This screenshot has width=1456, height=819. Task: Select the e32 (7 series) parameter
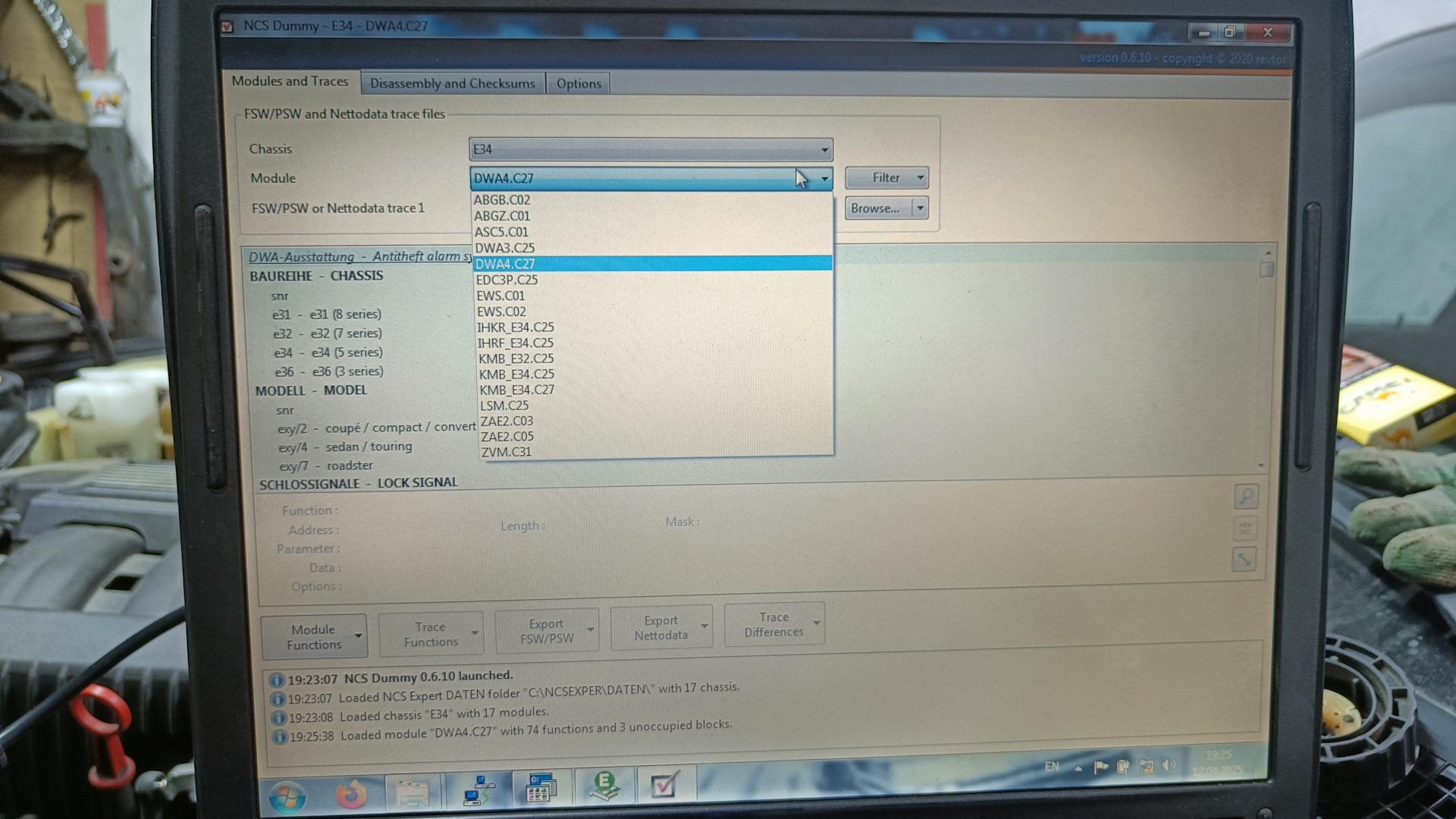(328, 334)
